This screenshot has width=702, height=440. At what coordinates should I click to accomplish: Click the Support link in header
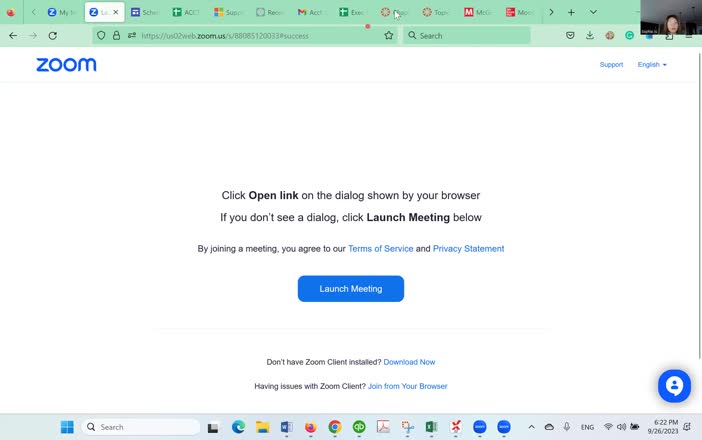[611, 65]
